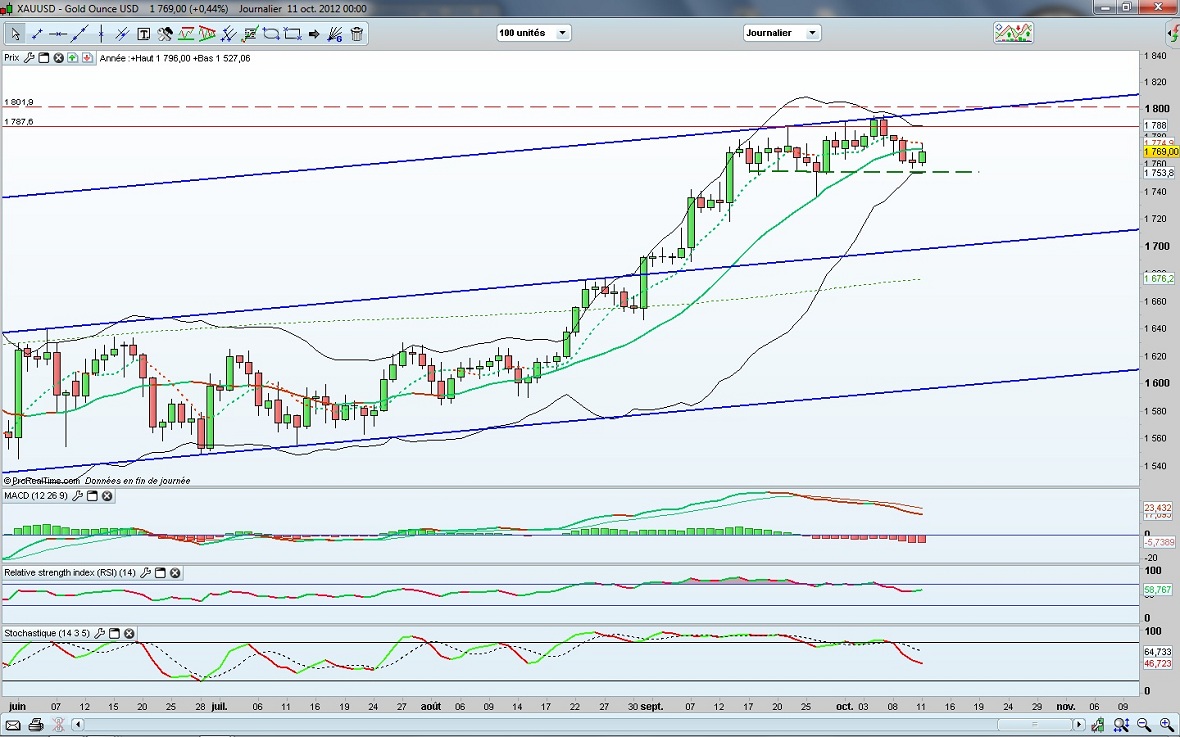Activate the text annotation tool
Viewport: 1180px width, 737px height.
click(143, 33)
